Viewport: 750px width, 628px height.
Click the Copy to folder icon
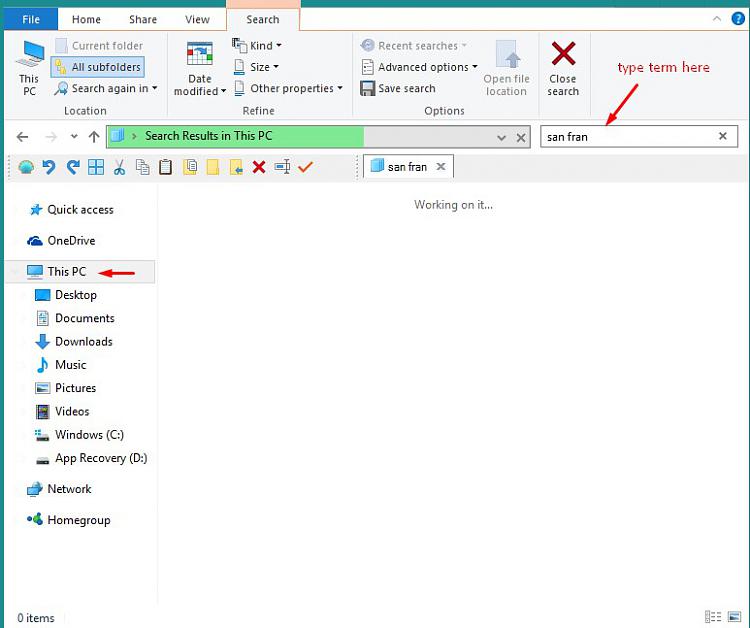coord(190,167)
